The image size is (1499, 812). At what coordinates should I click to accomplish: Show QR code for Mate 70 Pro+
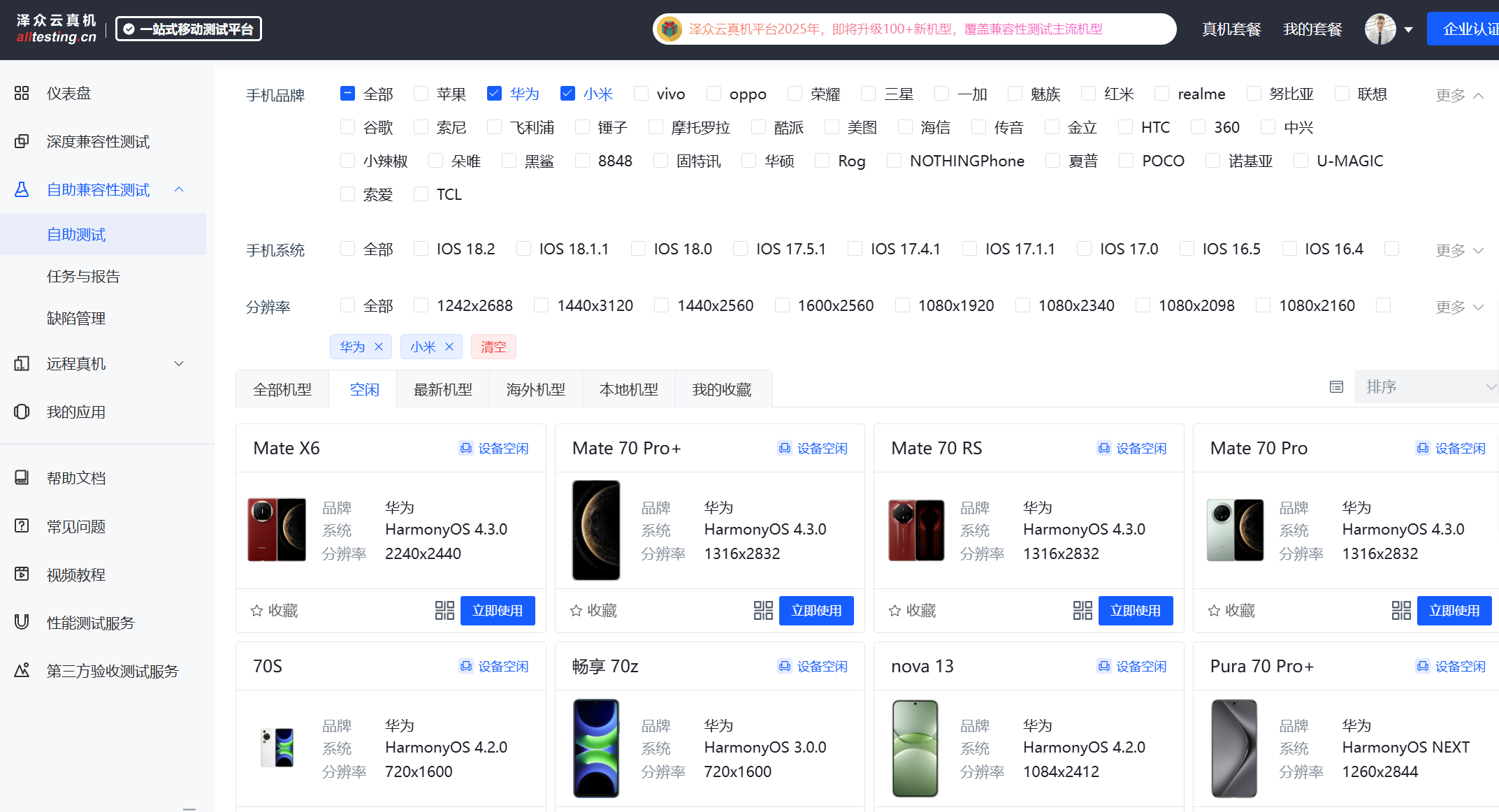763,611
